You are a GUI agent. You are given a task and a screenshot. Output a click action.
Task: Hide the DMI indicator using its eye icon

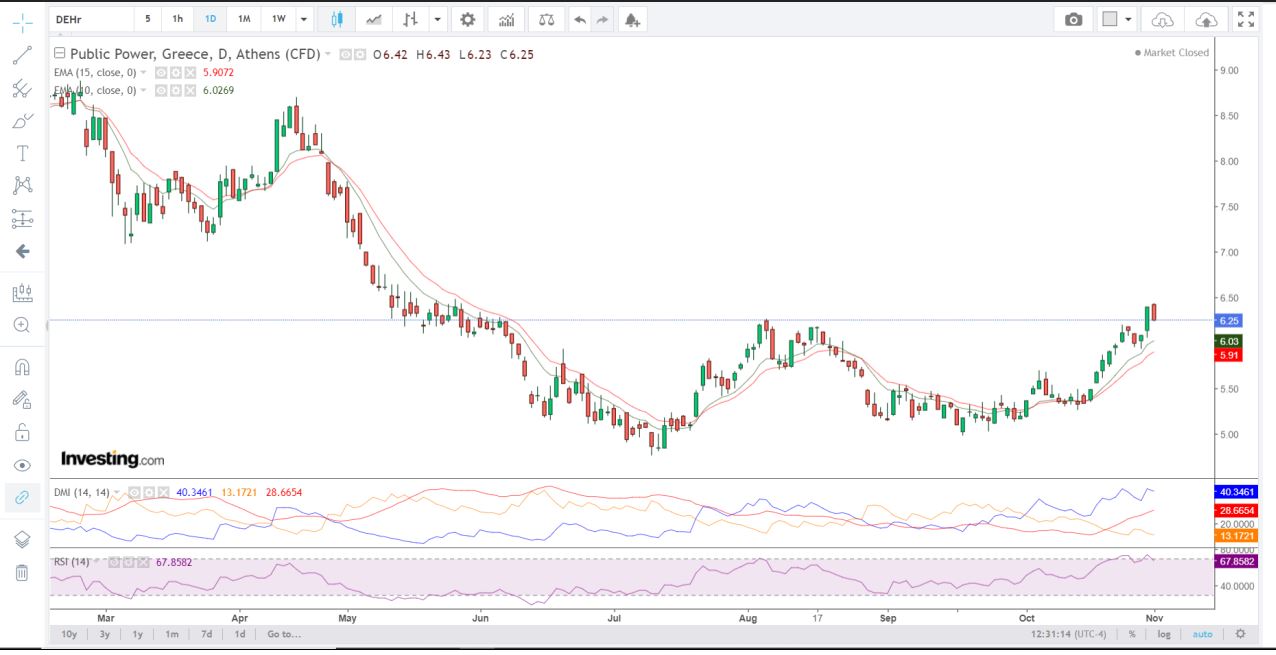132,492
